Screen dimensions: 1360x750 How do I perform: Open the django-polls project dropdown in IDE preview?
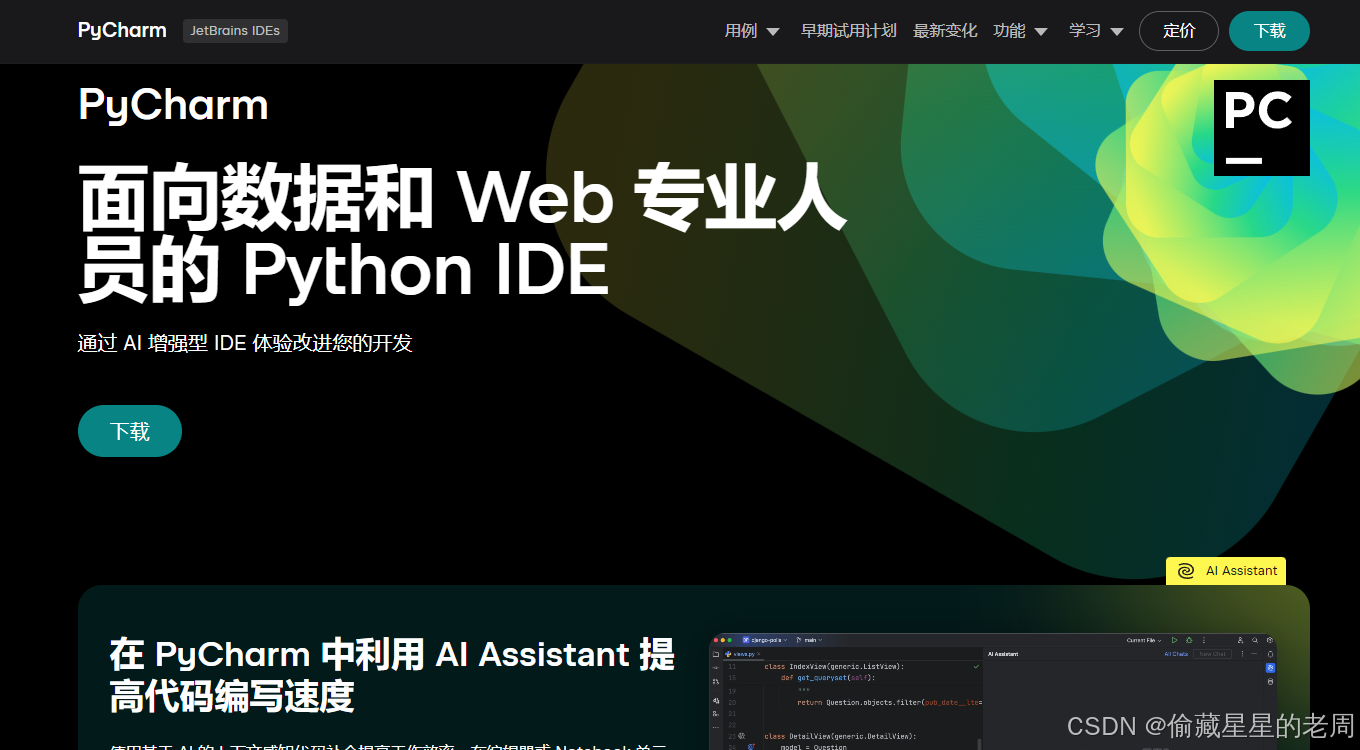pyautogui.click(x=765, y=640)
